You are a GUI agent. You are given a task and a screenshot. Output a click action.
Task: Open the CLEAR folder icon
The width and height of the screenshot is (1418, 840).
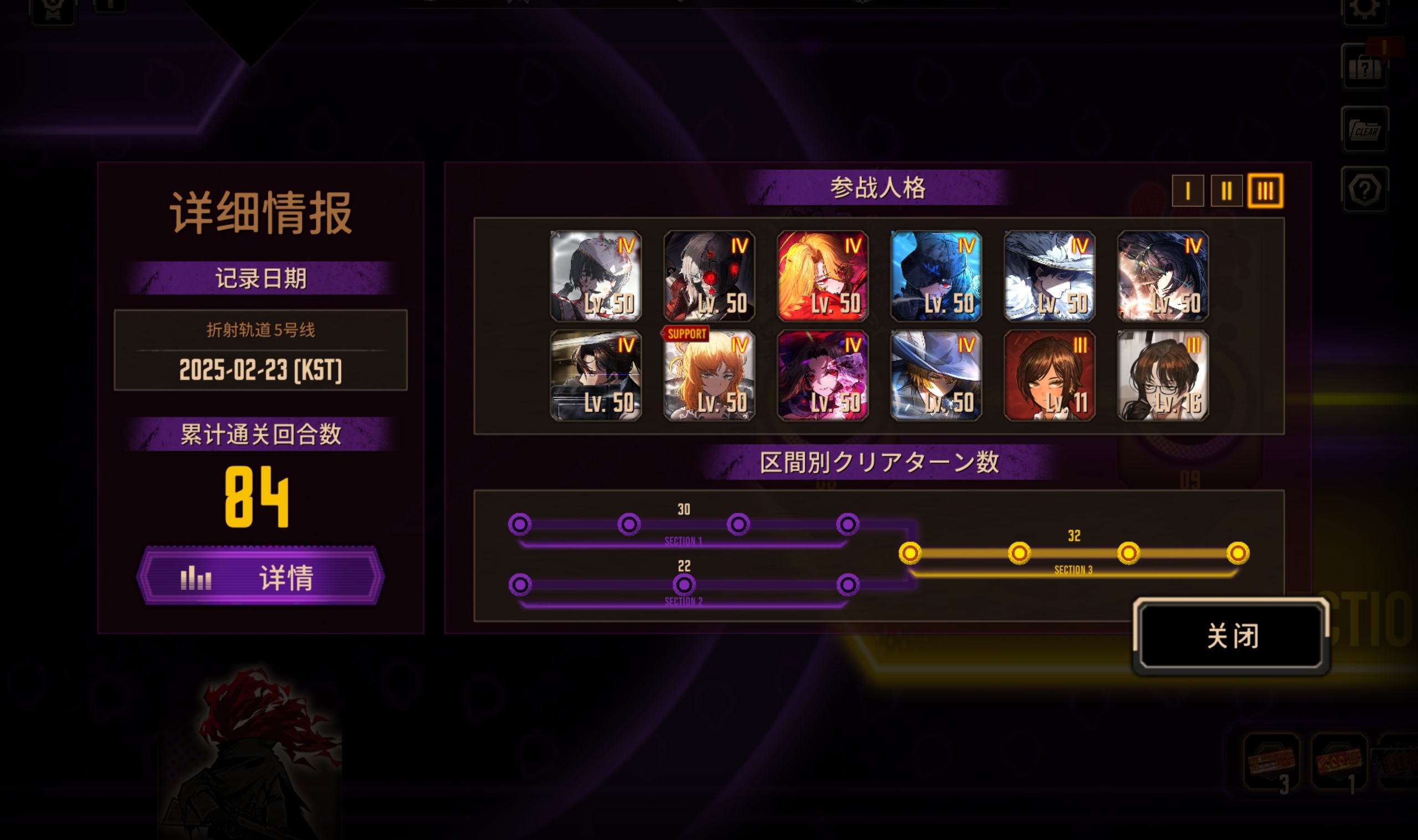click(x=1365, y=130)
